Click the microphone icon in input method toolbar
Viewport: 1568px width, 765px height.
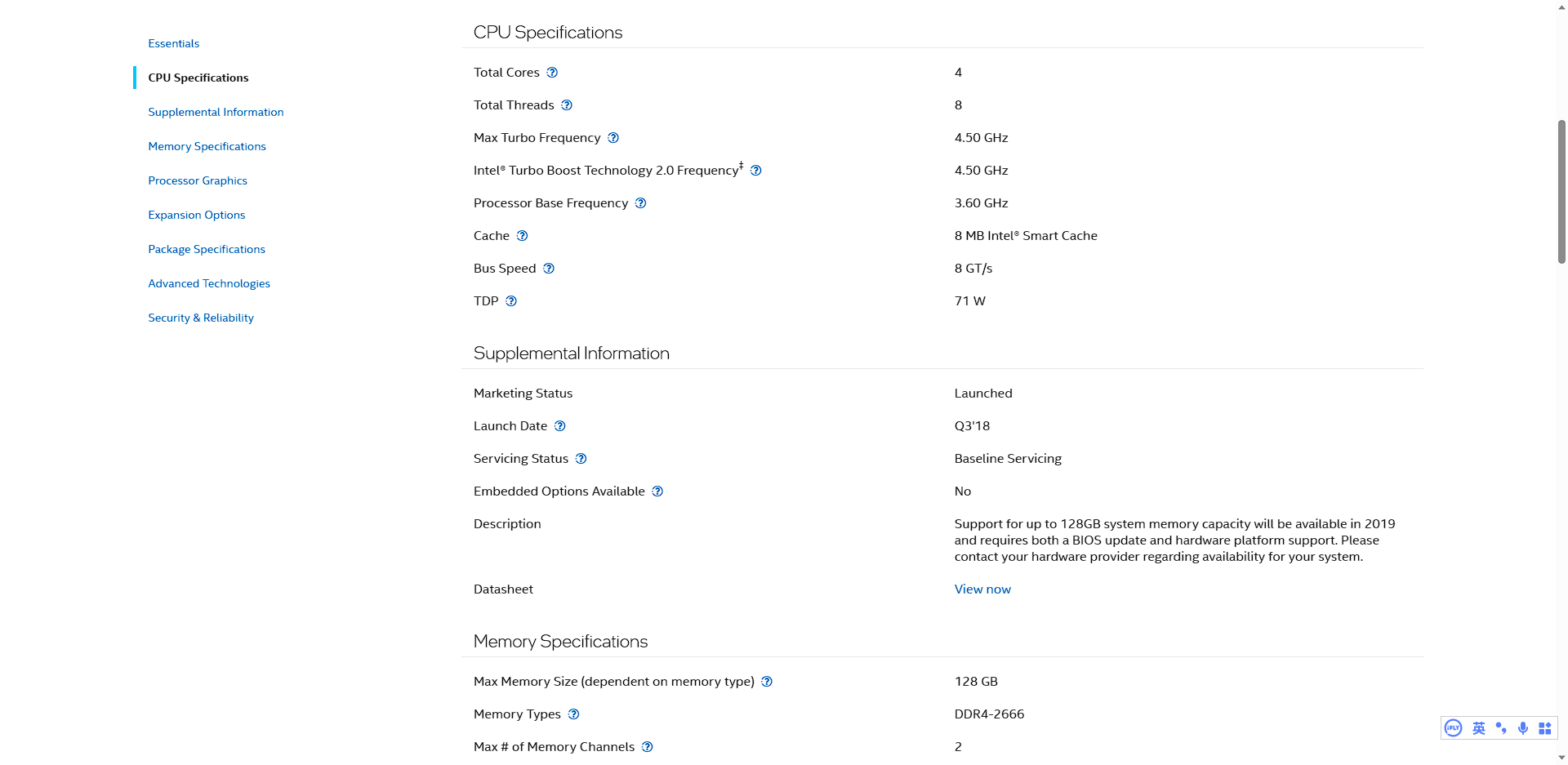[x=1523, y=728]
